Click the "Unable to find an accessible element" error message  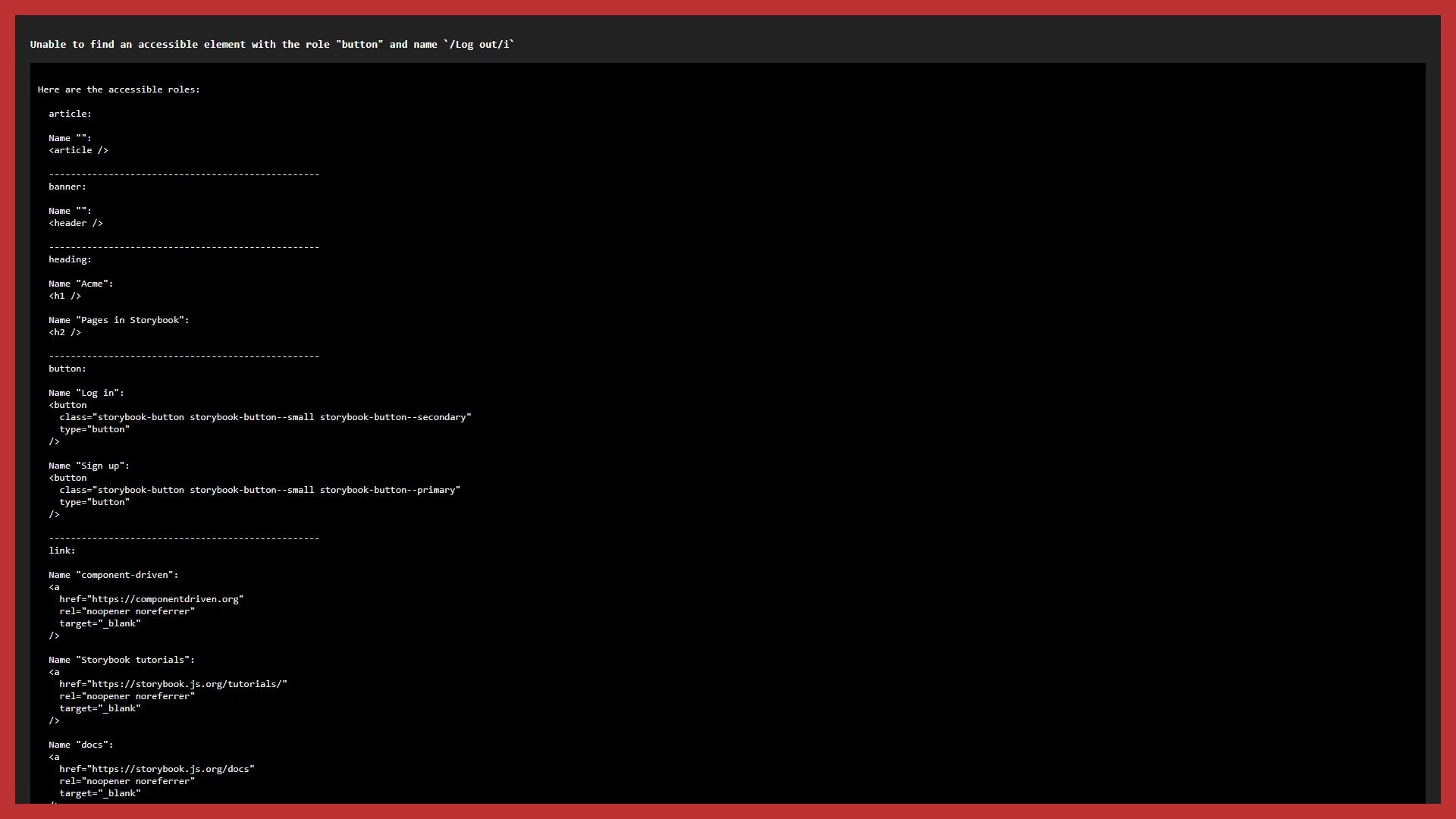pos(272,45)
